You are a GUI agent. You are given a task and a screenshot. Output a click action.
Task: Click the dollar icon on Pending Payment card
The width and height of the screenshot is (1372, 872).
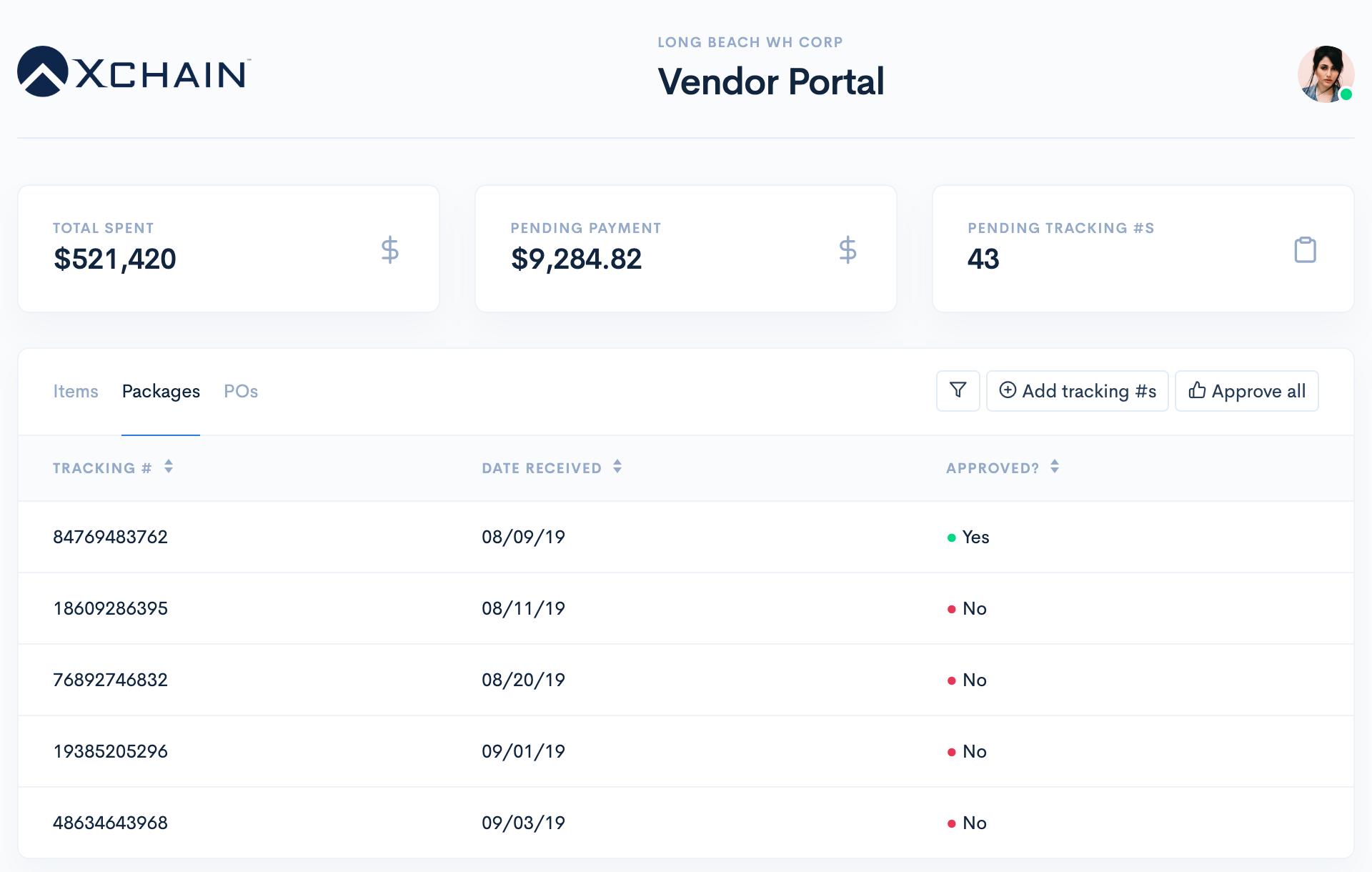tap(847, 249)
